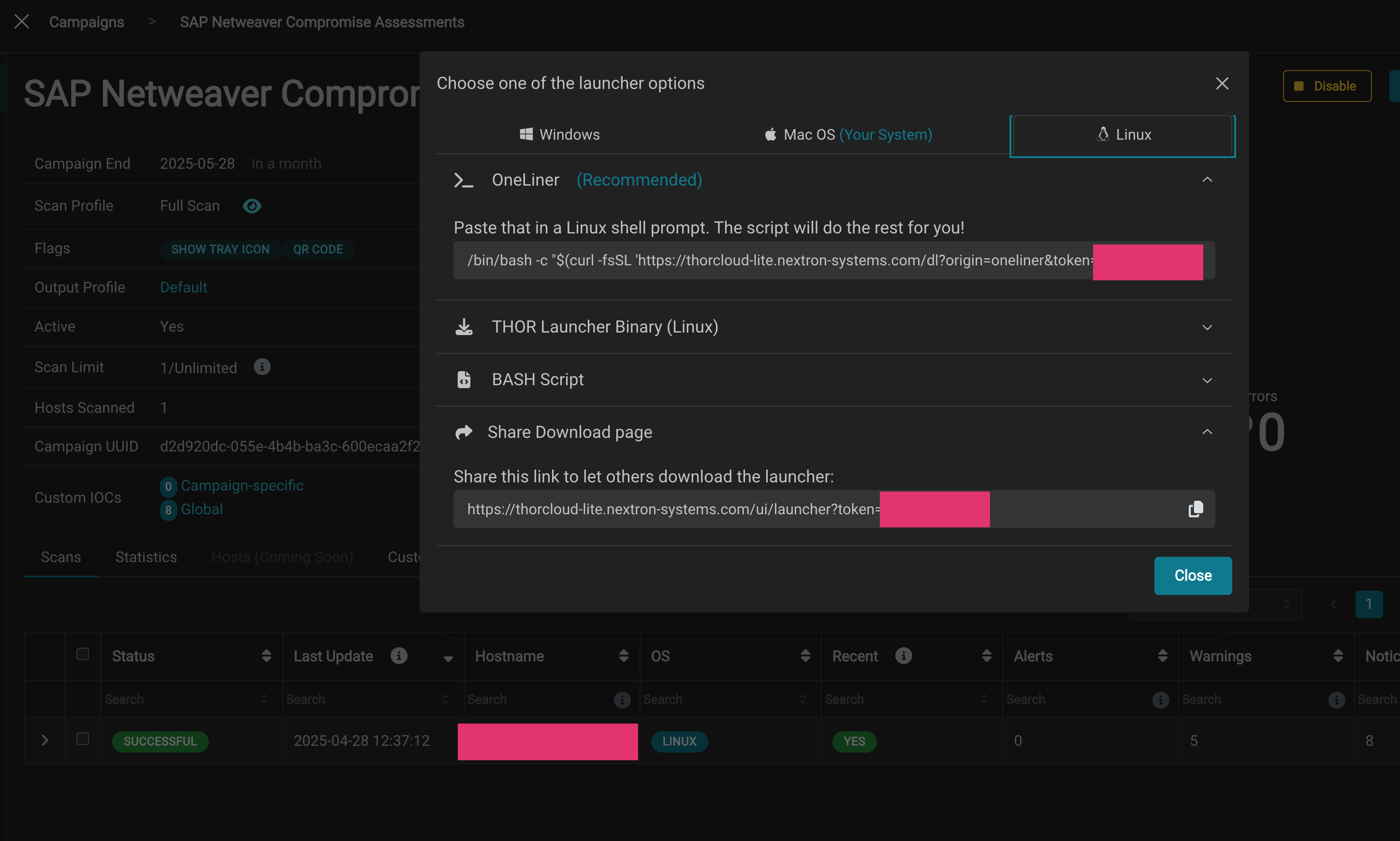
Task: Click the Alerts search field
Action: (1077, 700)
